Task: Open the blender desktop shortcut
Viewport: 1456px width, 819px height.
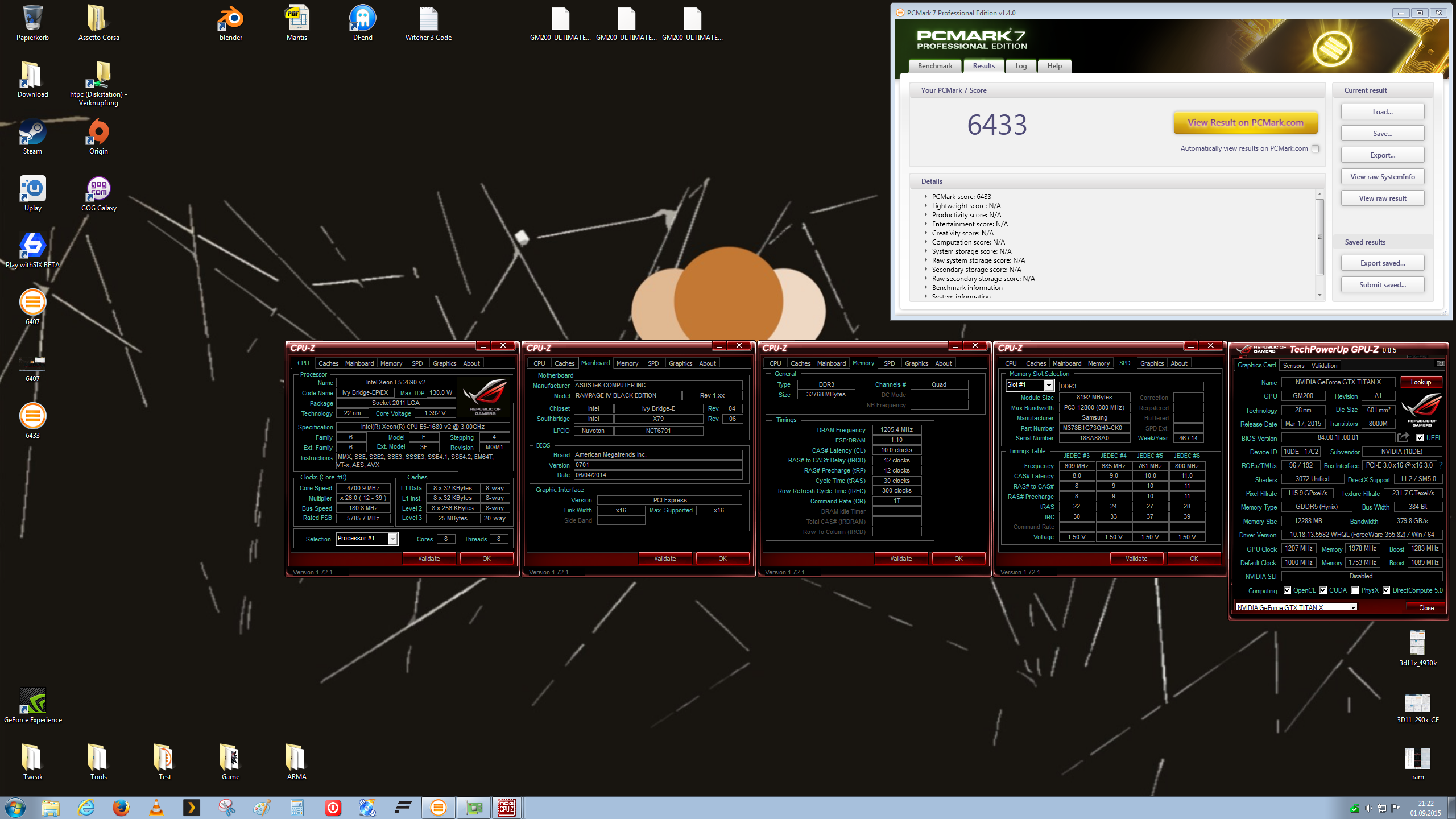Action: (x=231, y=23)
